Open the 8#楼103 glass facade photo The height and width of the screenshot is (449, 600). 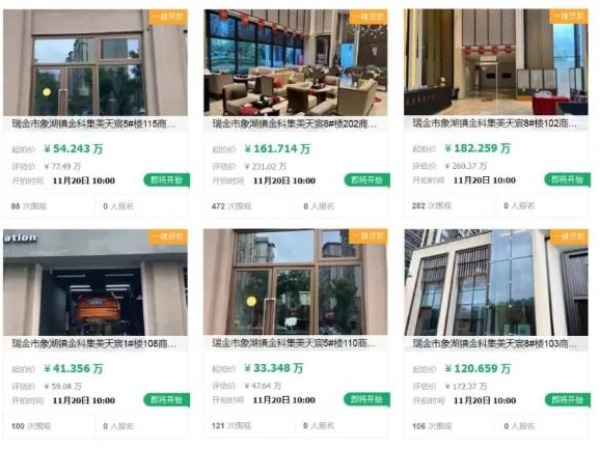496,282
